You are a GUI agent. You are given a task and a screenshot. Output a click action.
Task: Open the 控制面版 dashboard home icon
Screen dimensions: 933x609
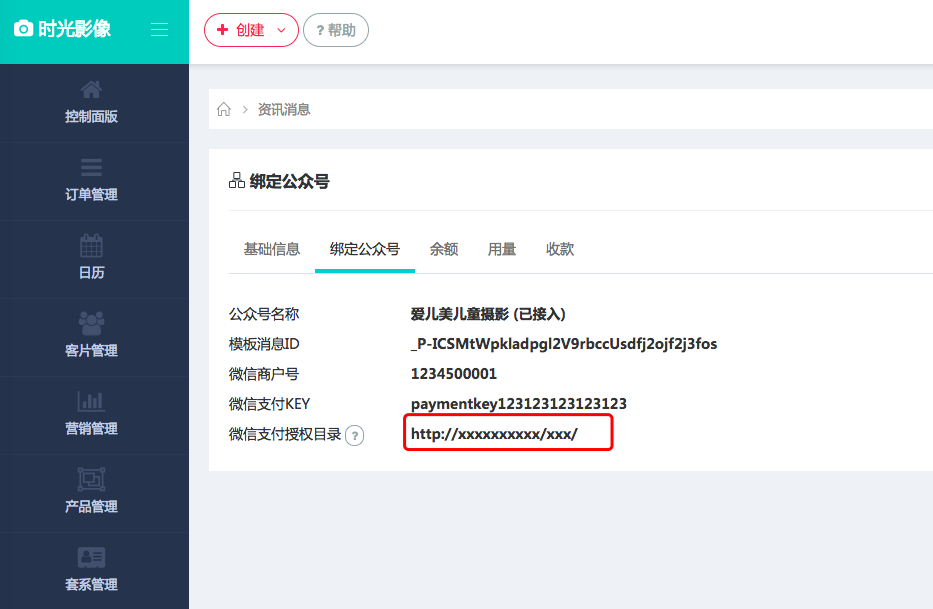coord(91,90)
